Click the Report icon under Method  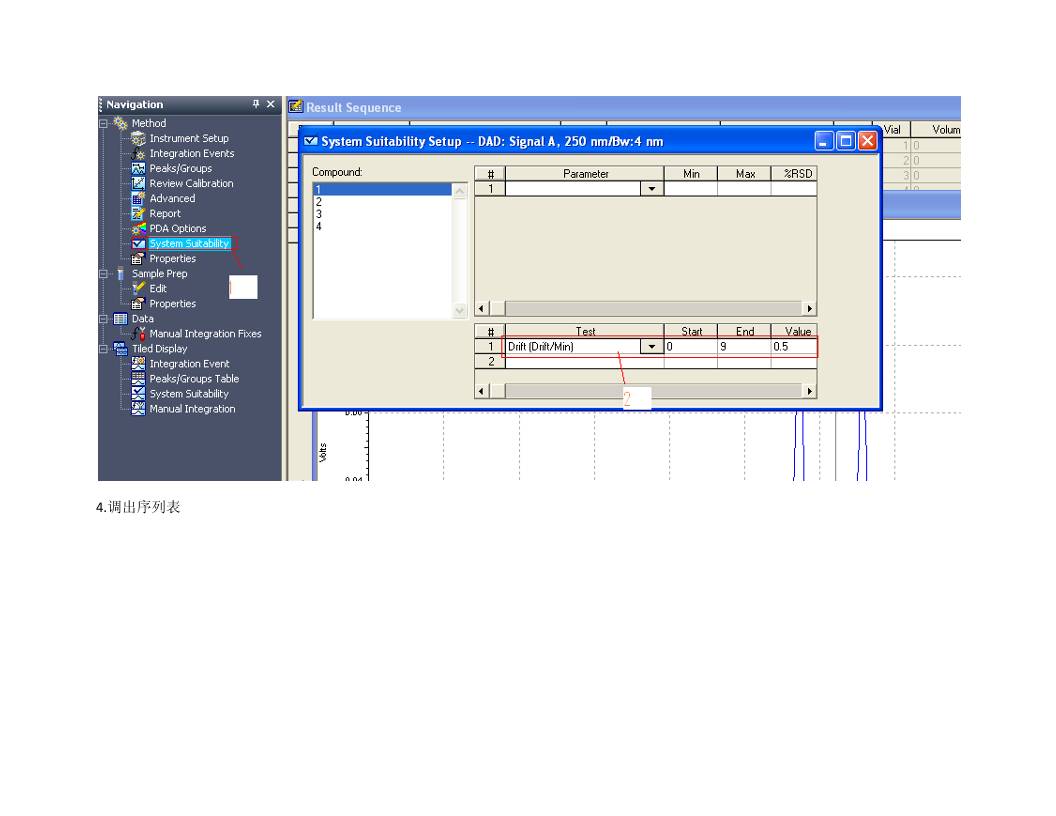click(x=138, y=214)
